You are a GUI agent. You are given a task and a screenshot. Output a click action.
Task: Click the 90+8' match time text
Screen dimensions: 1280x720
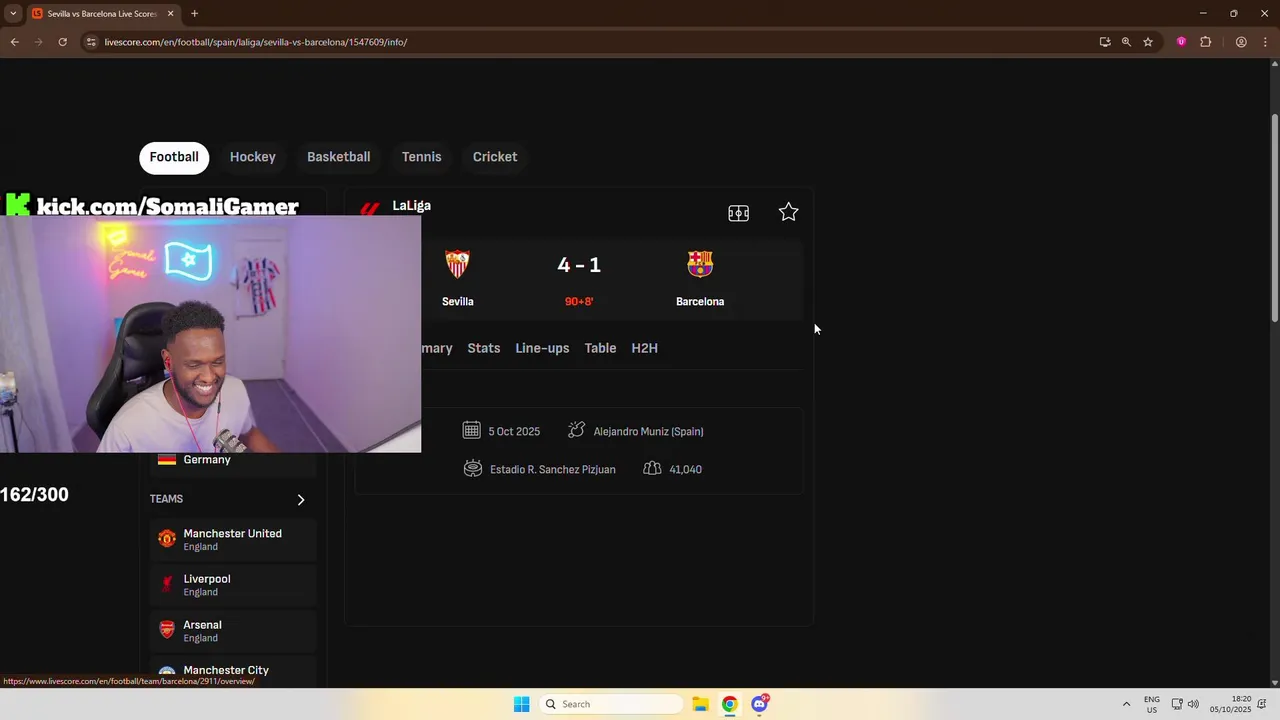click(579, 301)
